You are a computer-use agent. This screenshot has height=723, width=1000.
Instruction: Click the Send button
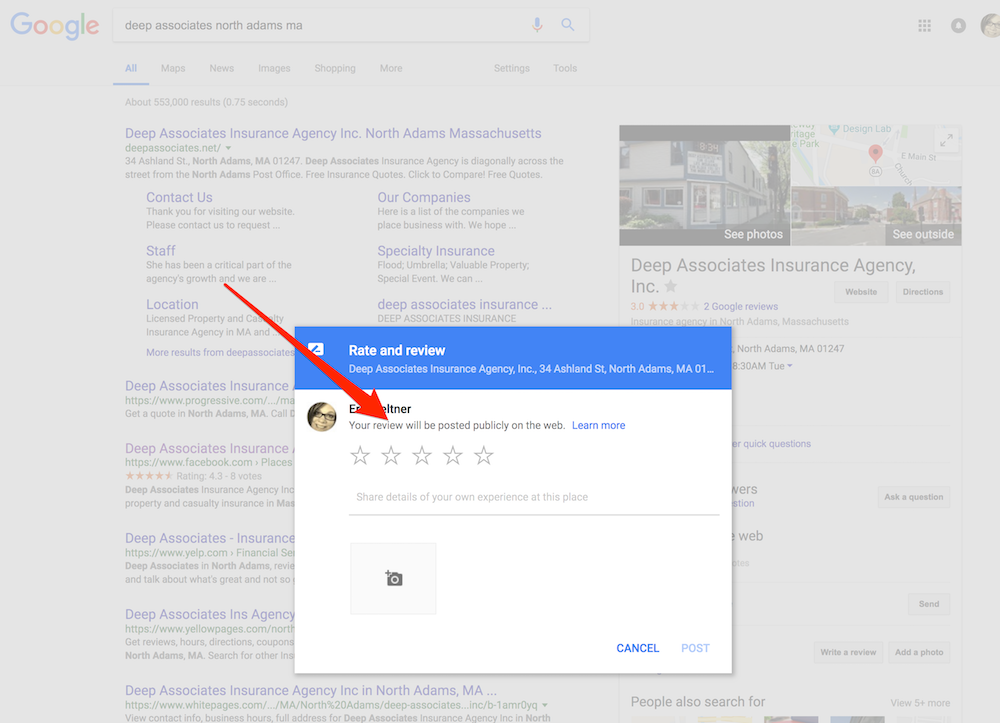coord(929,604)
